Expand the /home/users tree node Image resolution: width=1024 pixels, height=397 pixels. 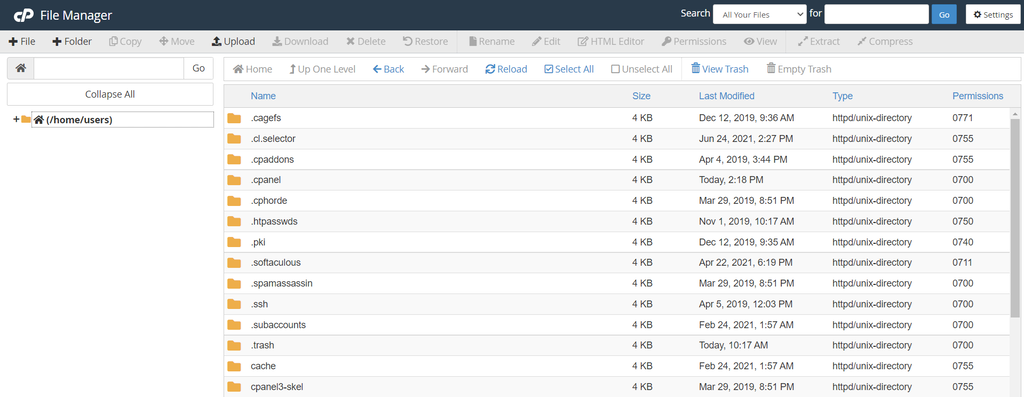(x=16, y=119)
